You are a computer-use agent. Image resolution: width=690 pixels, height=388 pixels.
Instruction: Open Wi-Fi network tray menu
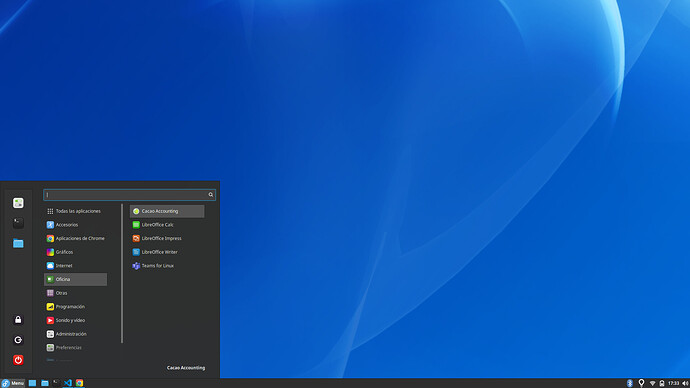(x=652, y=384)
